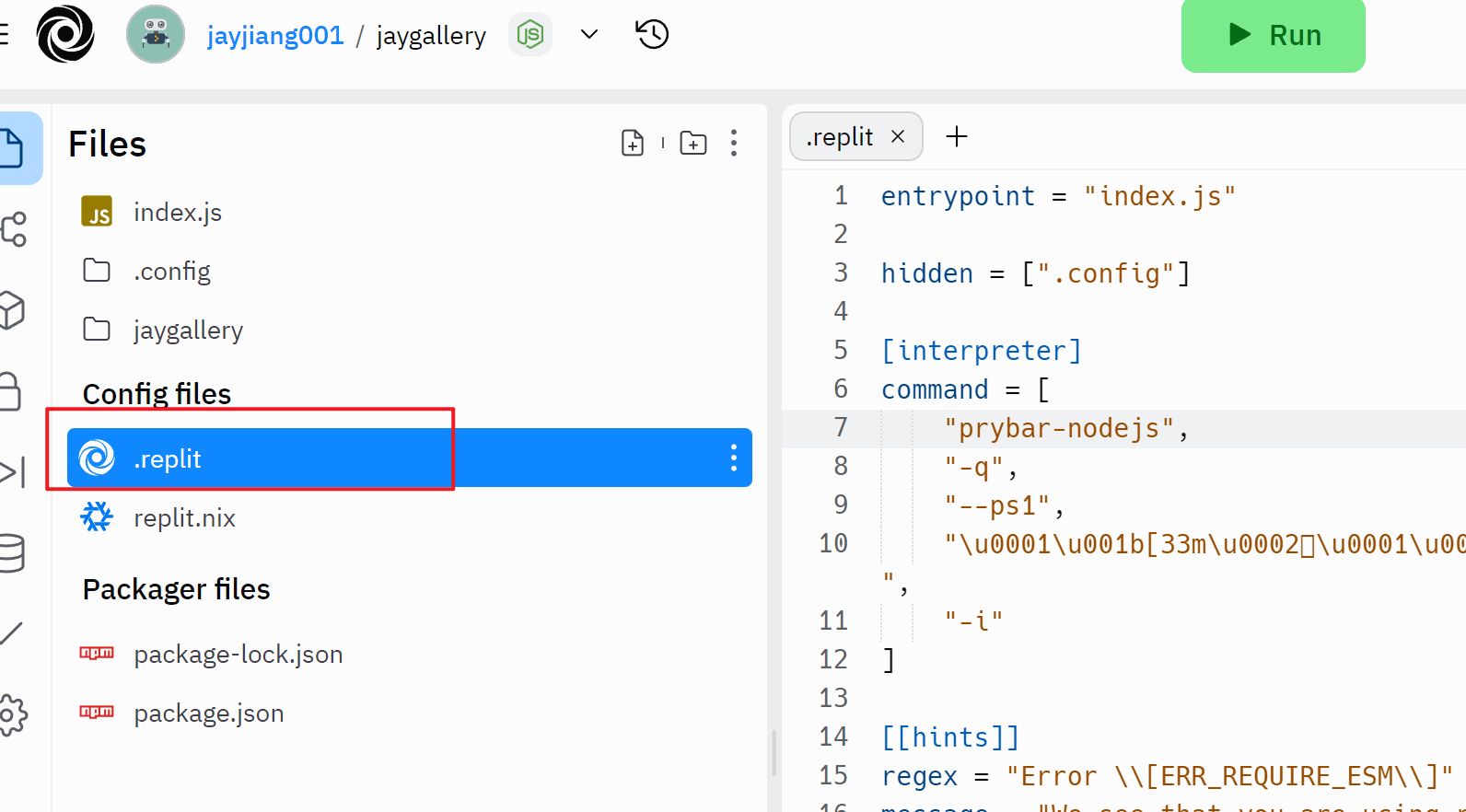Open the Shell console sidebar icon

pyautogui.click(x=13, y=472)
